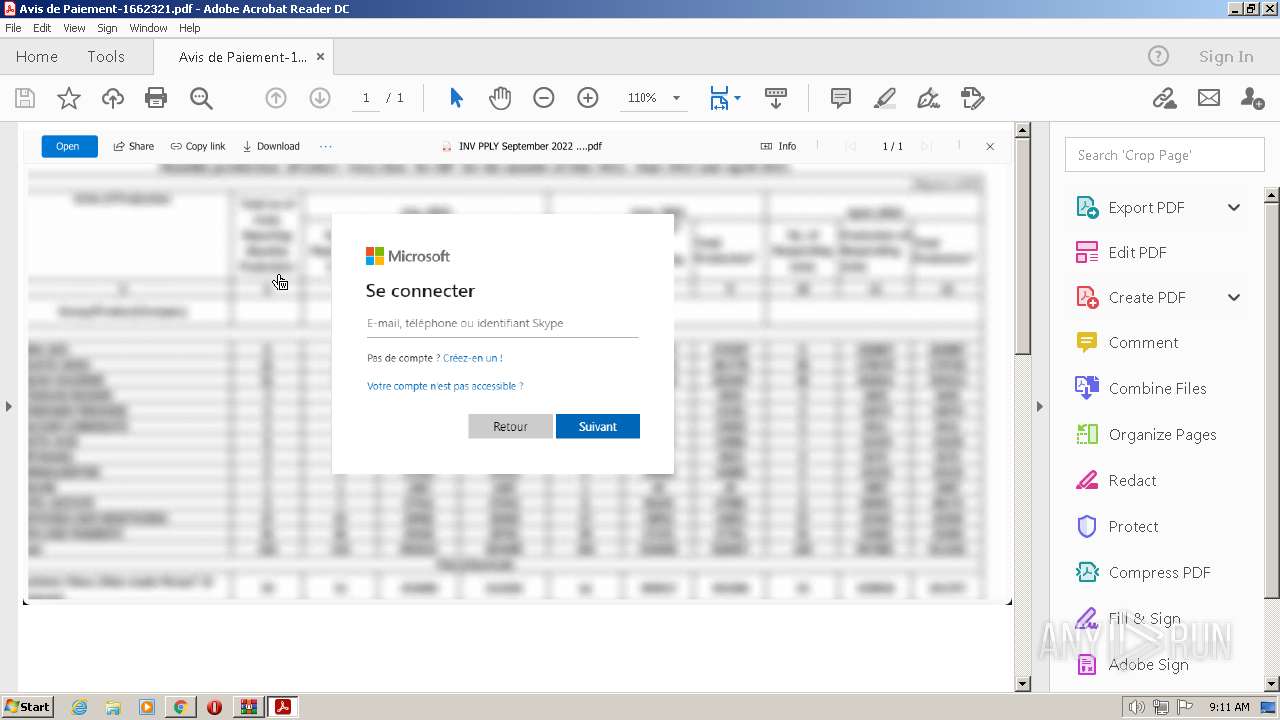Screen dimensions: 1280x720
Task: Zoom in with plus icon
Action: click(588, 98)
